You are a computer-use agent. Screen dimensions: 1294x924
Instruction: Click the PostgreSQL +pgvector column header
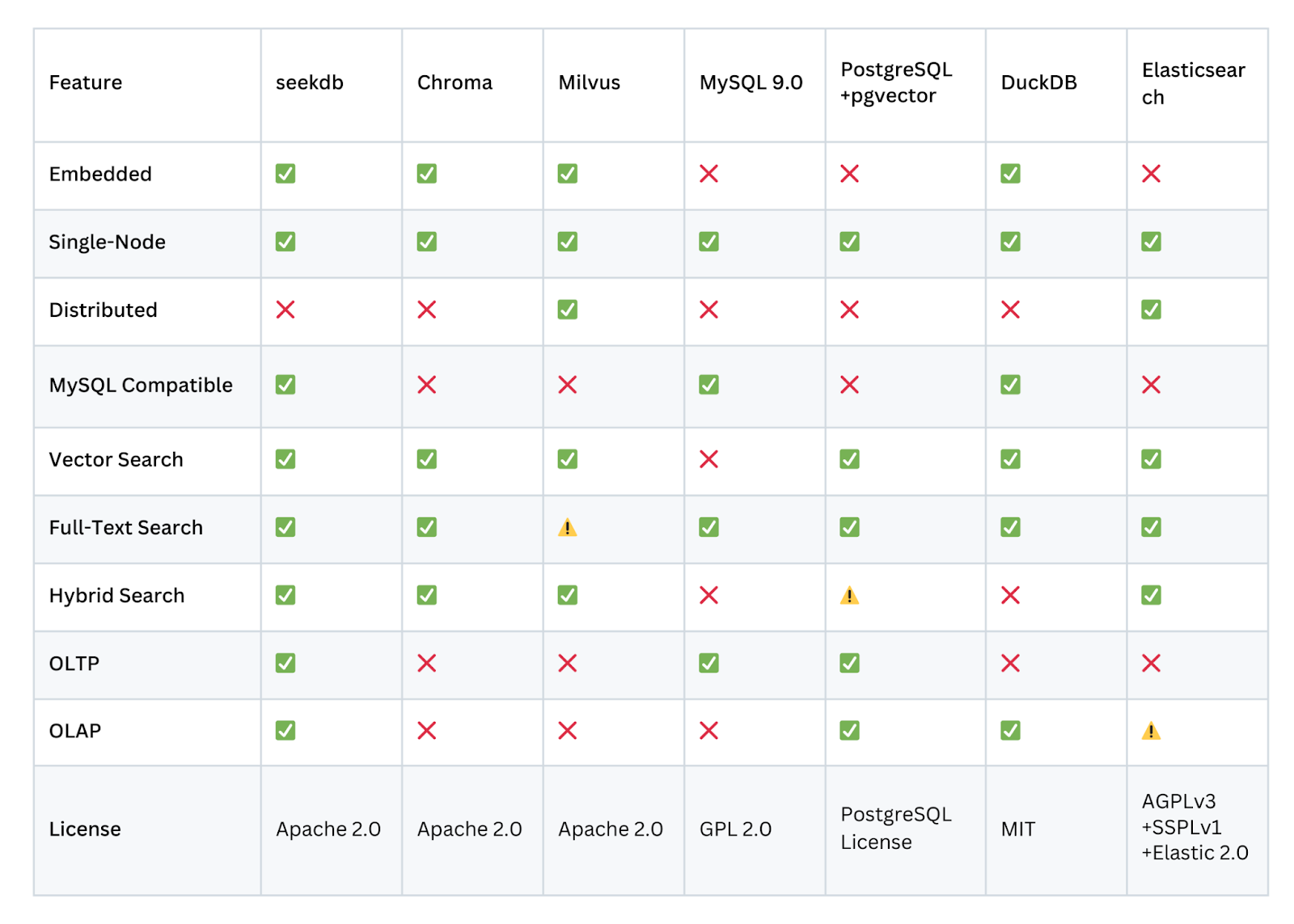(x=896, y=82)
